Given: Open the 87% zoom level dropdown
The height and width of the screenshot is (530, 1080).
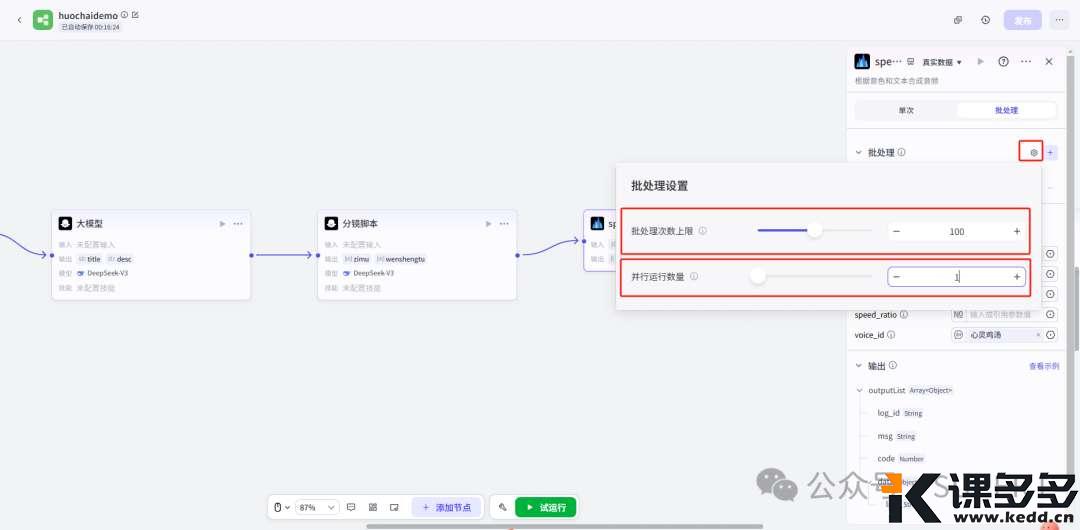Looking at the screenshot, I should click(x=317, y=507).
